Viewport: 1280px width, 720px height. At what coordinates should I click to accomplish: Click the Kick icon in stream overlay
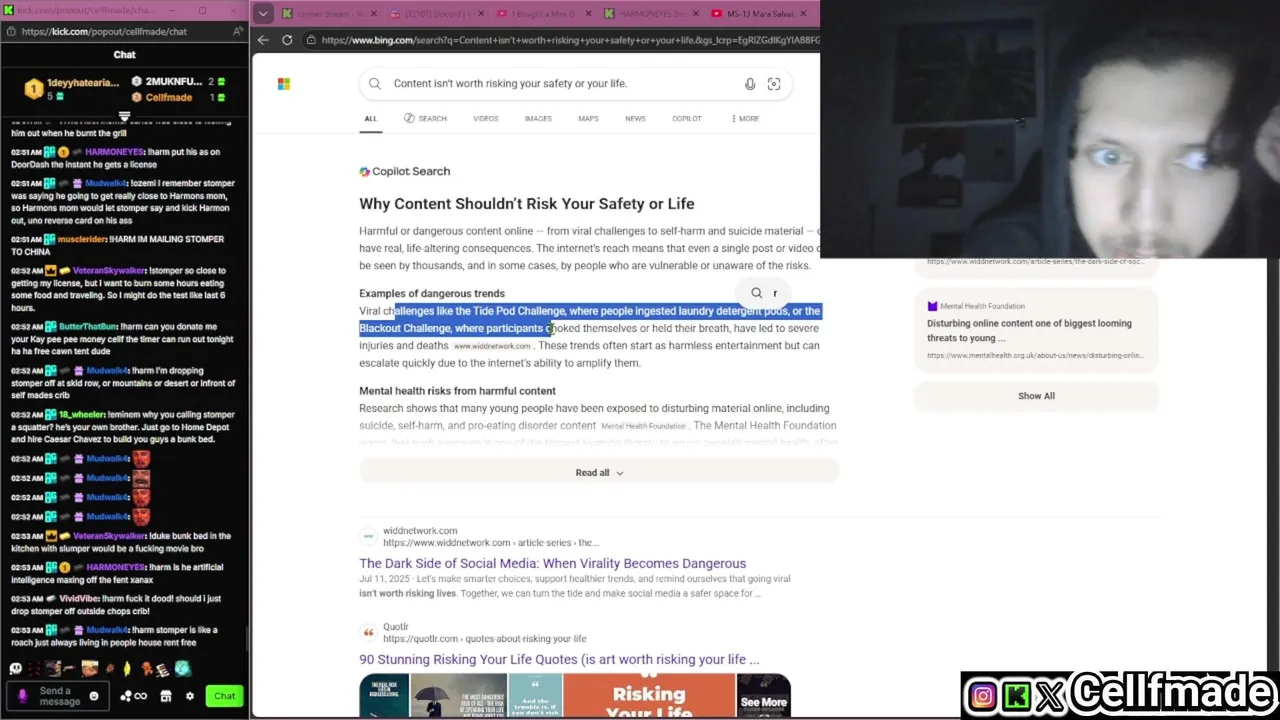click(x=1017, y=696)
